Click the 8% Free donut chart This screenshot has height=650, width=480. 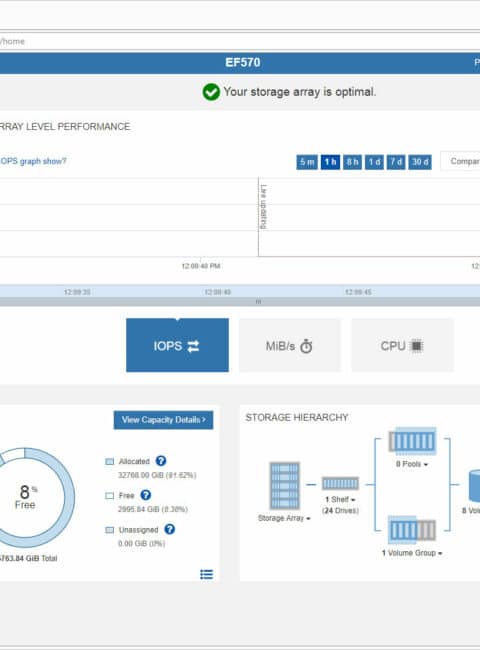tap(26, 497)
